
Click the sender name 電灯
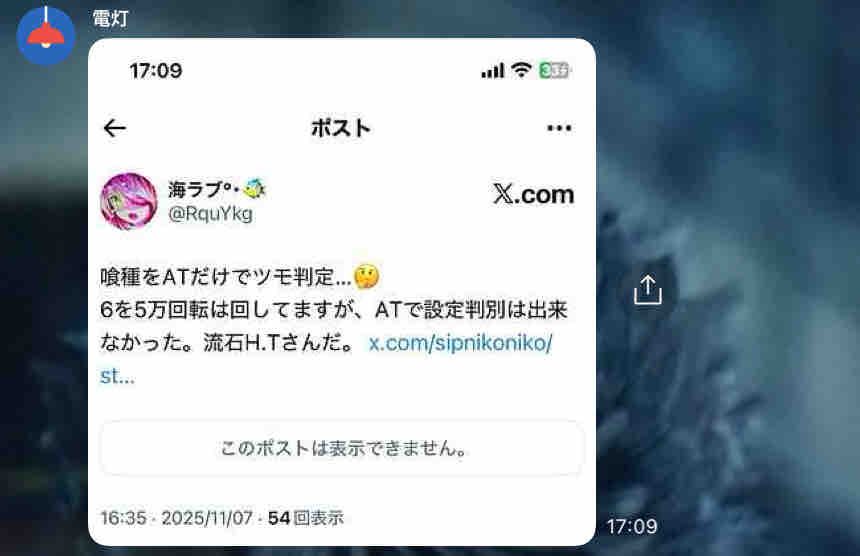(x=110, y=19)
